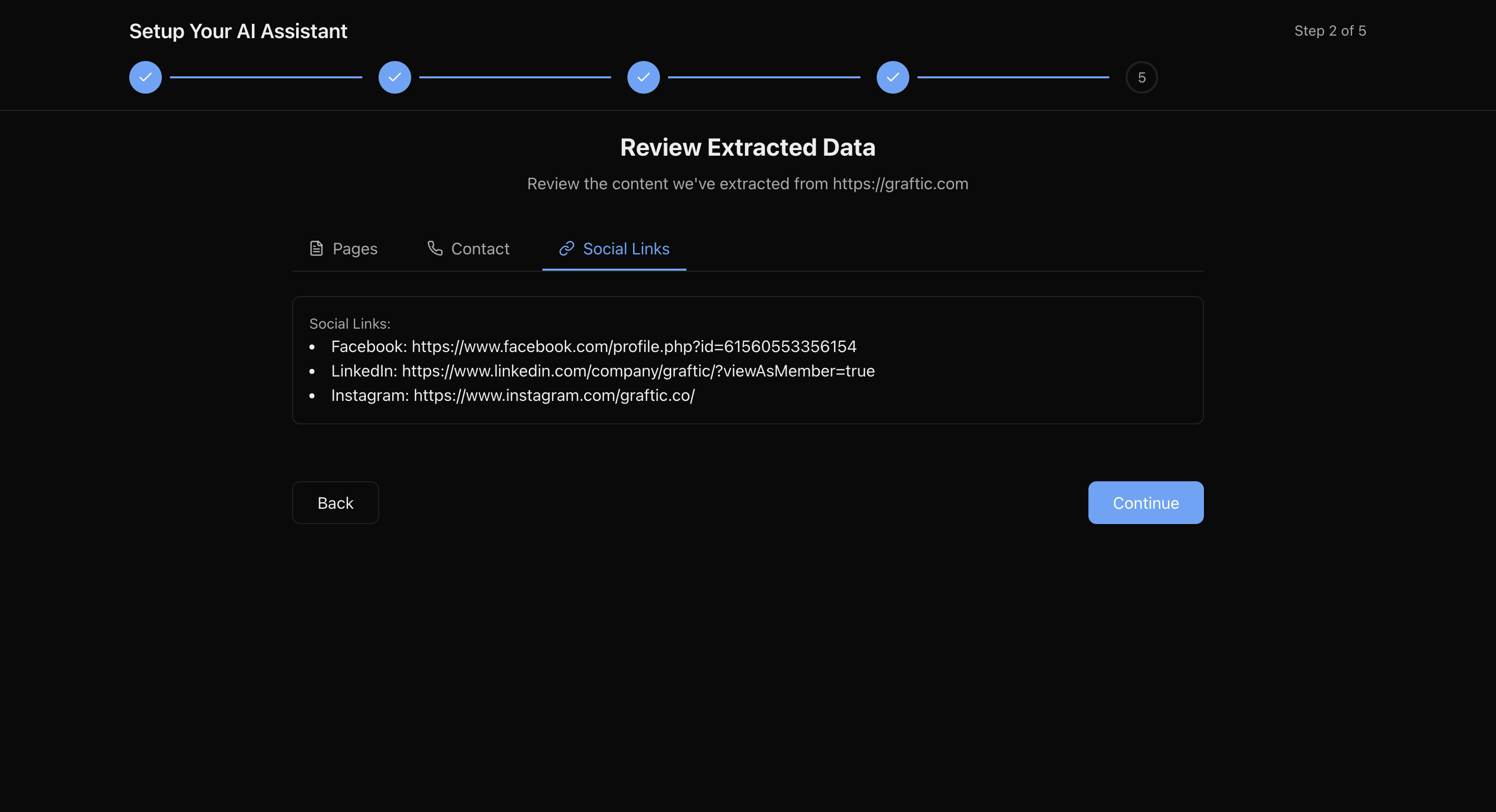The height and width of the screenshot is (812, 1496).
Task: Click the third step checkmark circle
Action: pyautogui.click(x=644, y=77)
